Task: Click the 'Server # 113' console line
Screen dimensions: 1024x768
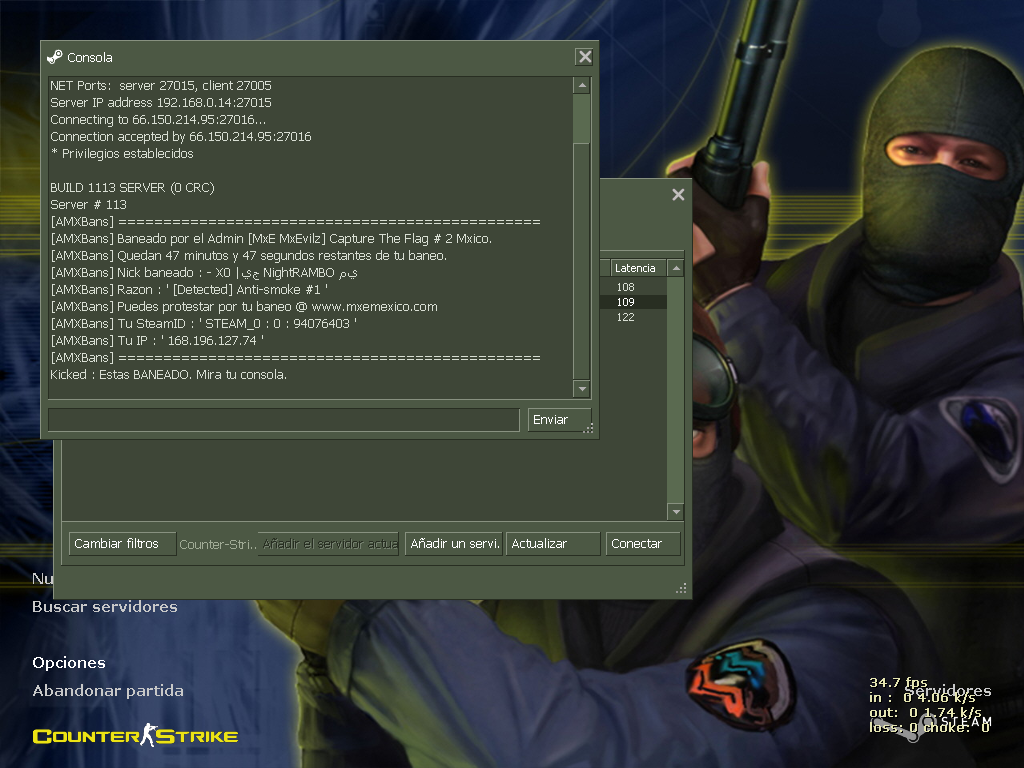Action: [88, 205]
